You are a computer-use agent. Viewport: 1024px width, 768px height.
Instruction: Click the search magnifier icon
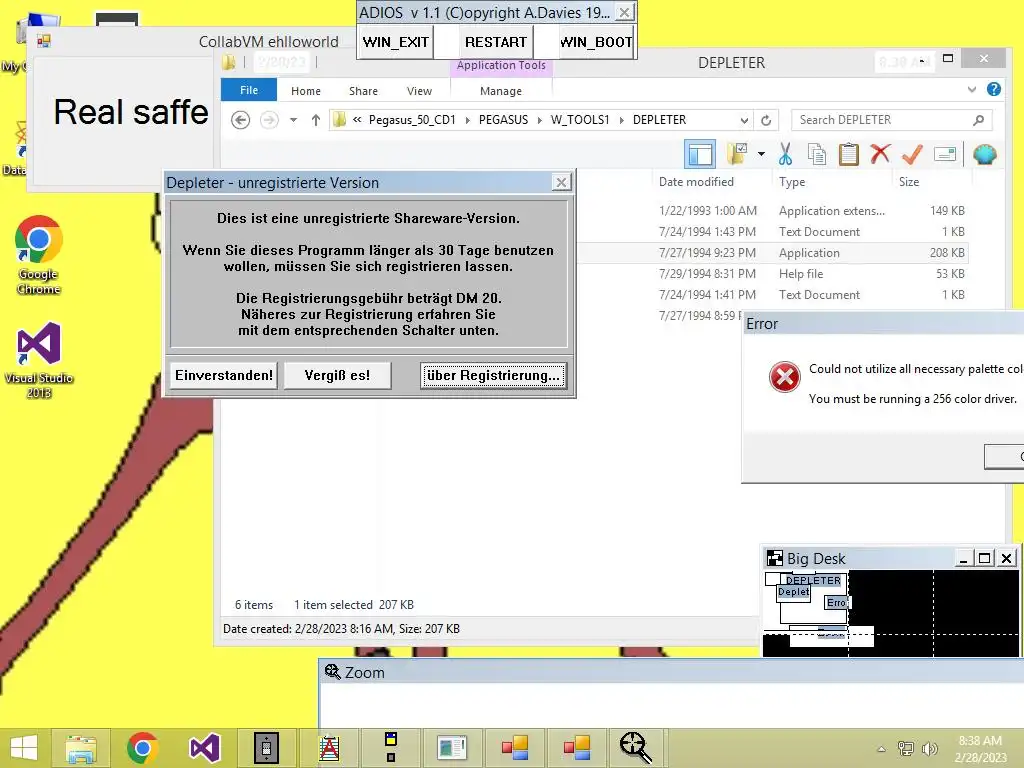click(x=978, y=120)
